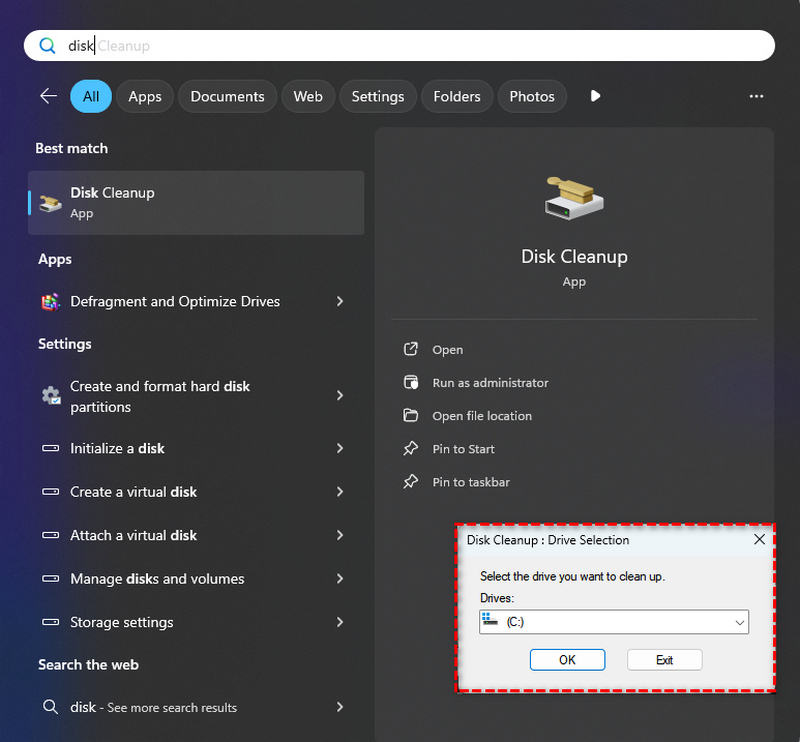This screenshot has height=742, width=800.
Task: Click the Create a virtual disk text
Action: coord(133,491)
